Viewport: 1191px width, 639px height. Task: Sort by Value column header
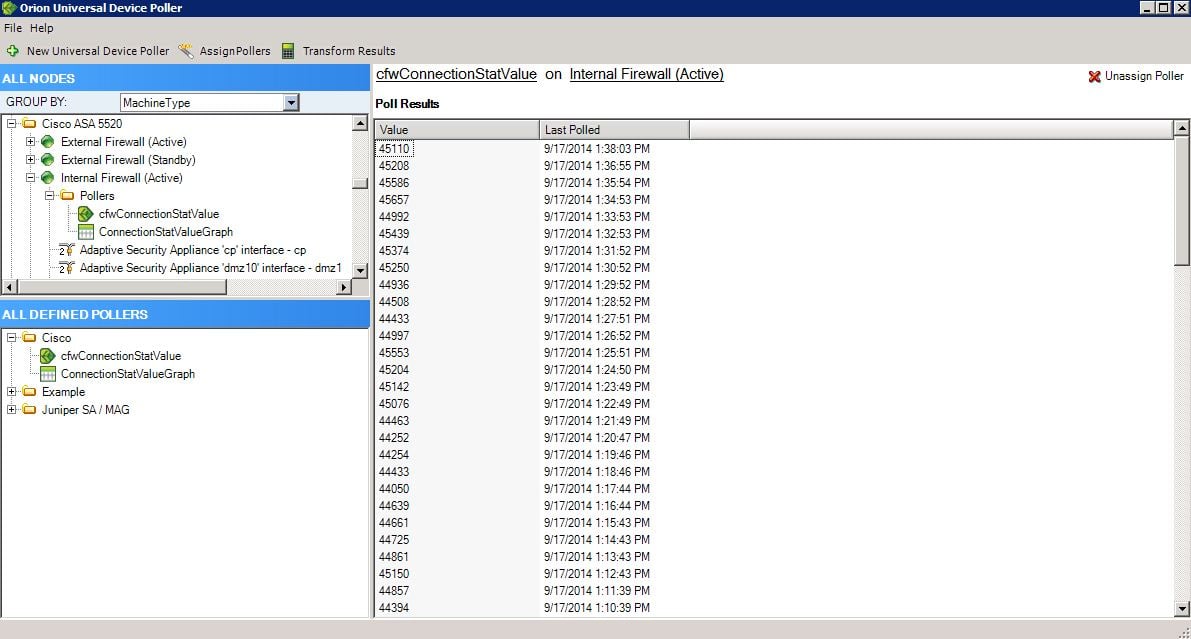(x=456, y=130)
